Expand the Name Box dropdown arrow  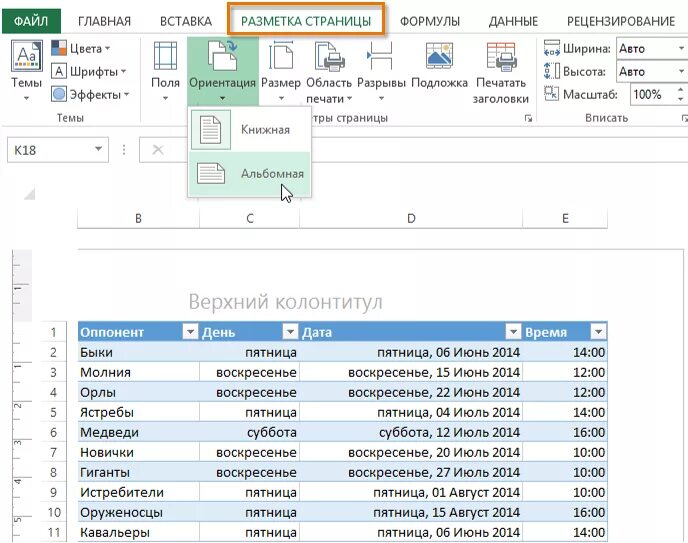(x=99, y=149)
